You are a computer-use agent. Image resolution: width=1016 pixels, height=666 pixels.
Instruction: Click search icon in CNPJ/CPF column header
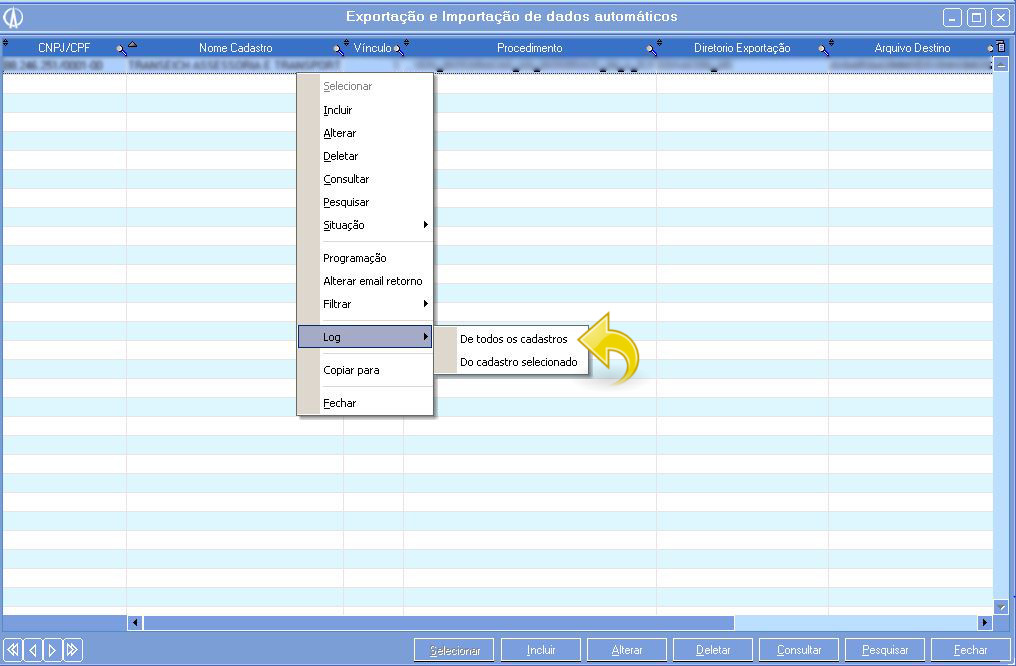pyautogui.click(x=121, y=49)
